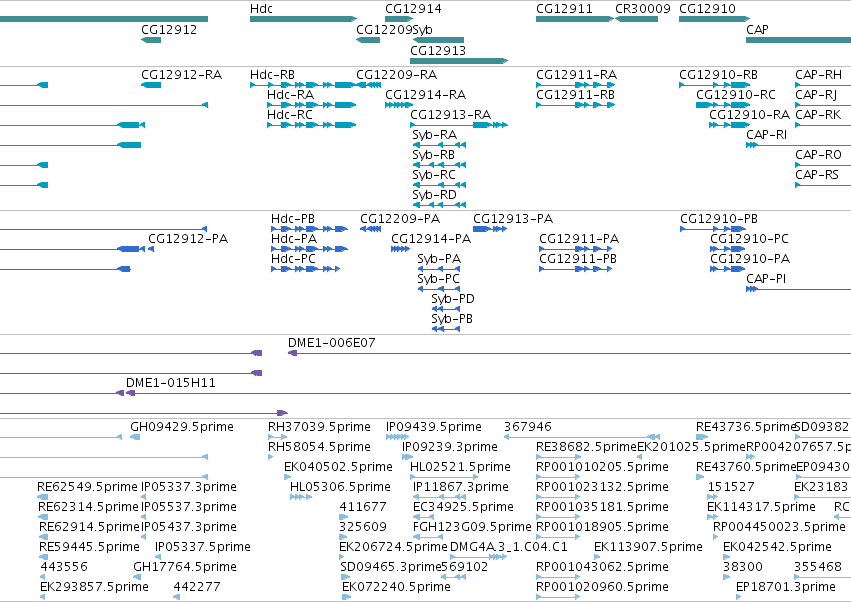Select the Syb-PB protein label

tap(452, 319)
